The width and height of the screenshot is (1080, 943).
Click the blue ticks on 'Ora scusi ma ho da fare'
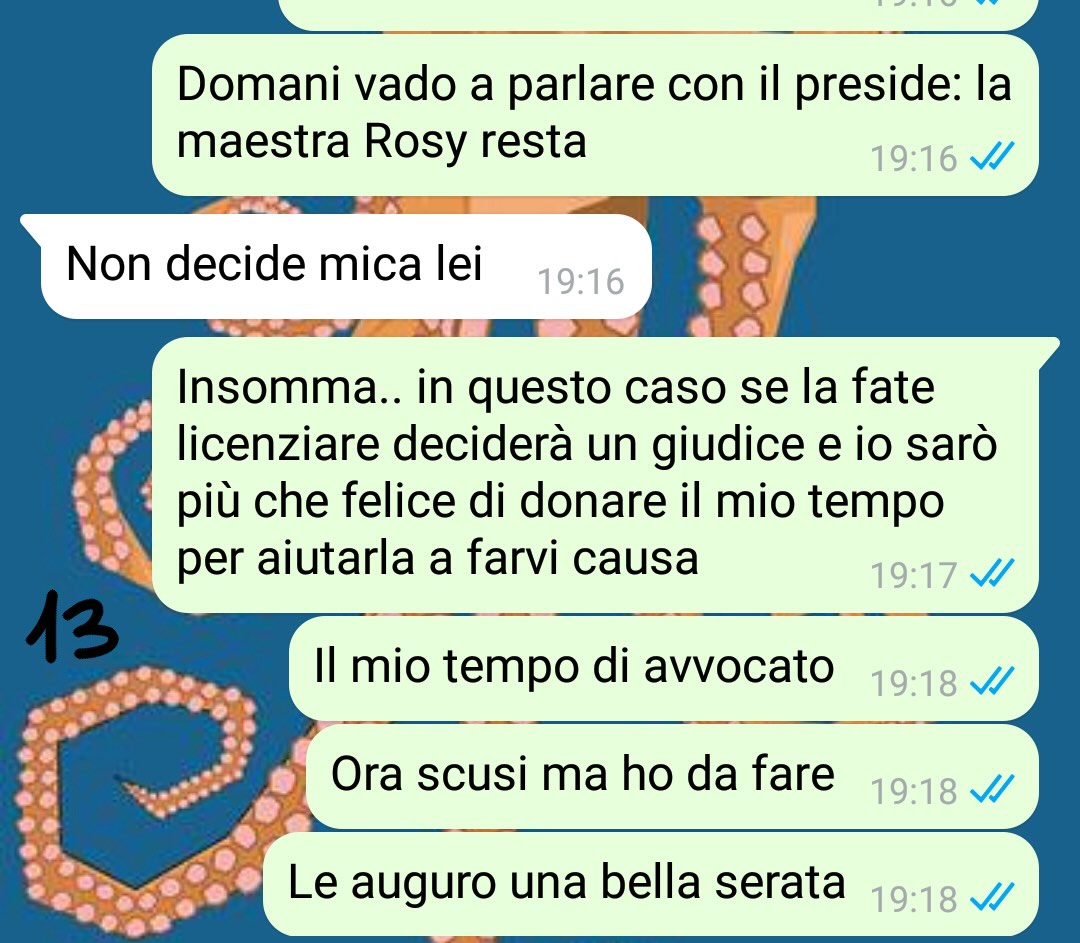[992, 789]
